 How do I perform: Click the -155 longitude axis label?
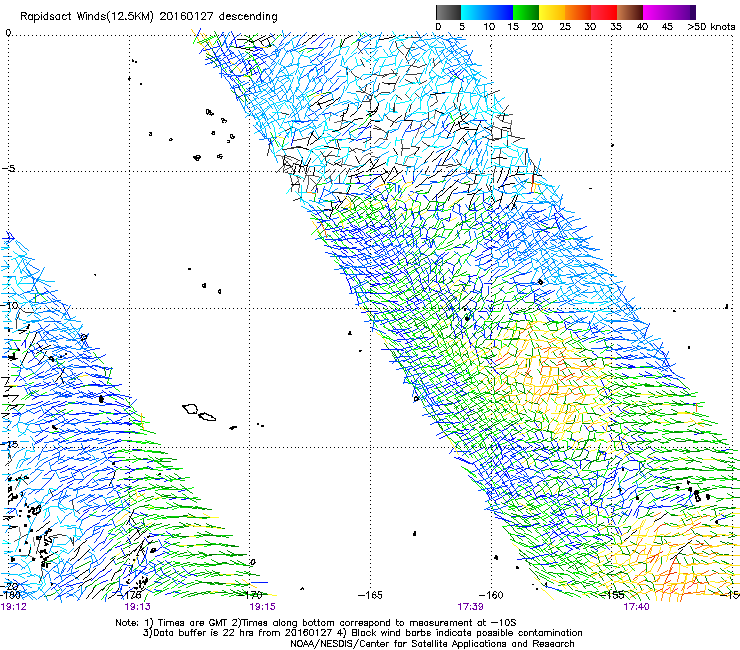click(x=612, y=595)
